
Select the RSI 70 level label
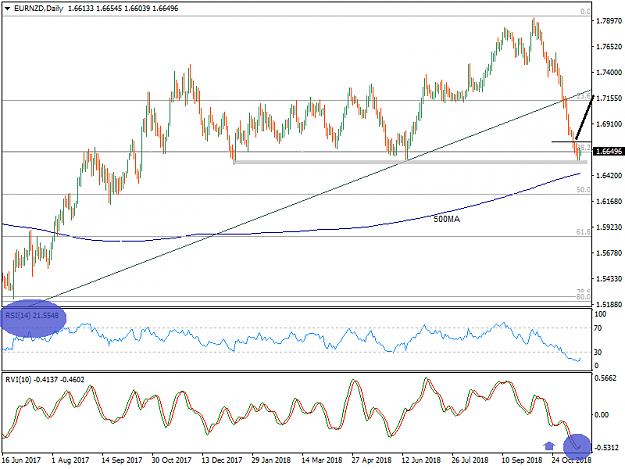[598, 328]
